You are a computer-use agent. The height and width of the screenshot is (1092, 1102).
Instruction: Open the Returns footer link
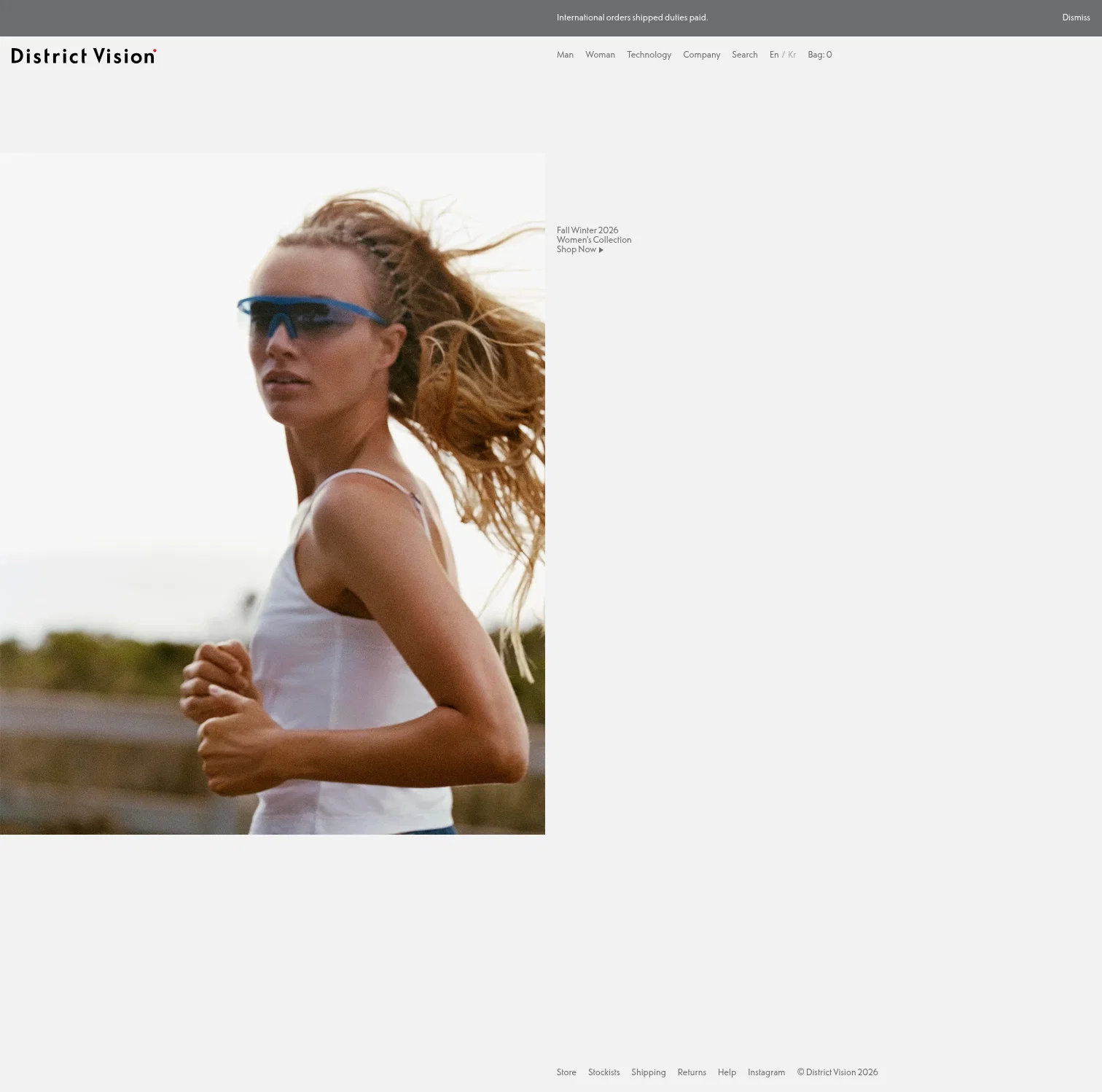pyautogui.click(x=692, y=1072)
